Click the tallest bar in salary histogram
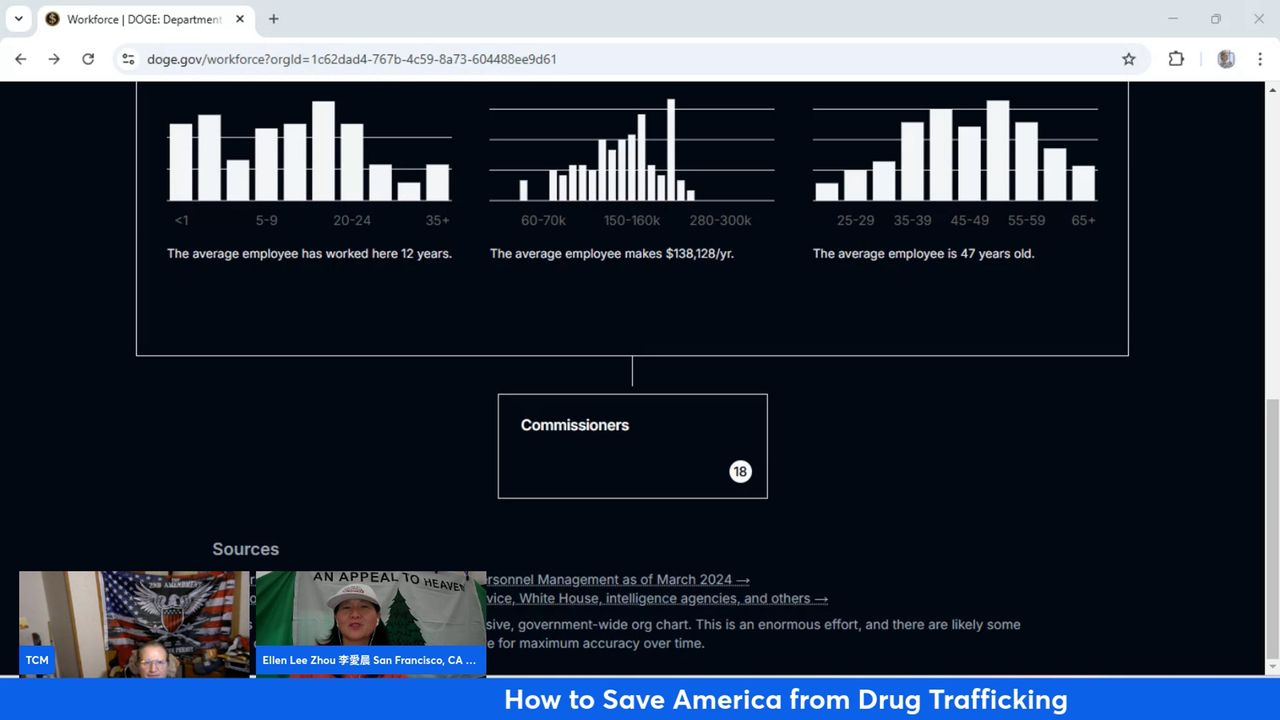 (x=671, y=150)
